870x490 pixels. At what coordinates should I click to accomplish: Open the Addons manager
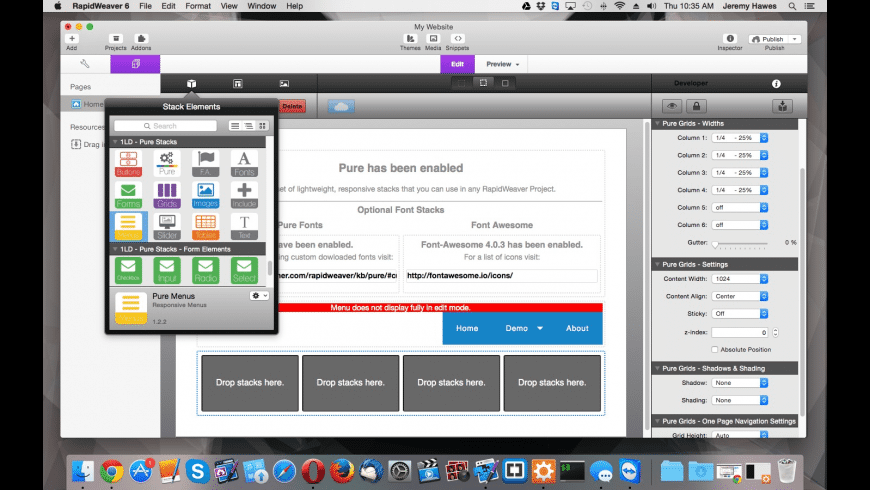pyautogui.click(x=141, y=42)
